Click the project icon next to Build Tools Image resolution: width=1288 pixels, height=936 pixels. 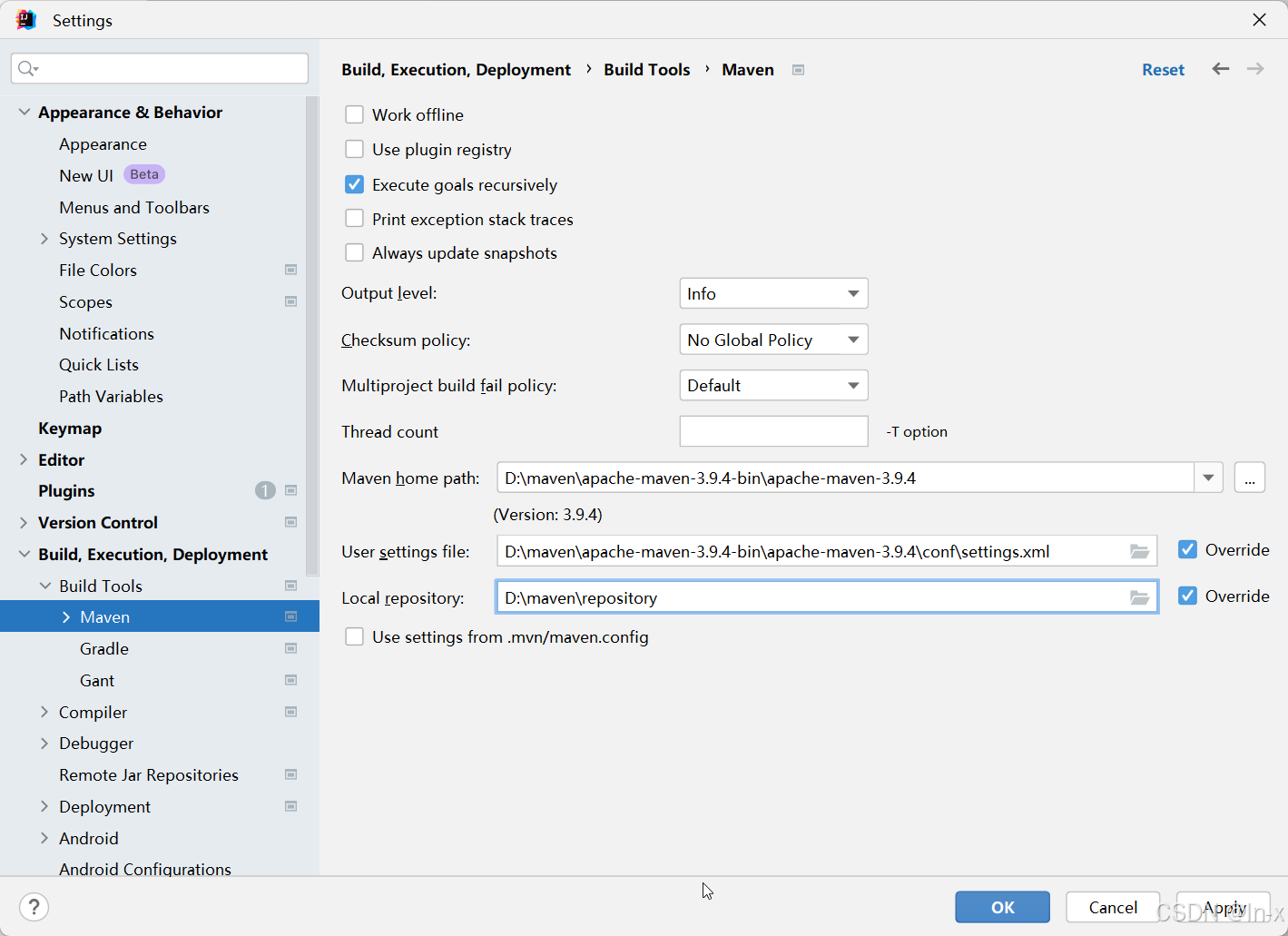click(x=290, y=586)
